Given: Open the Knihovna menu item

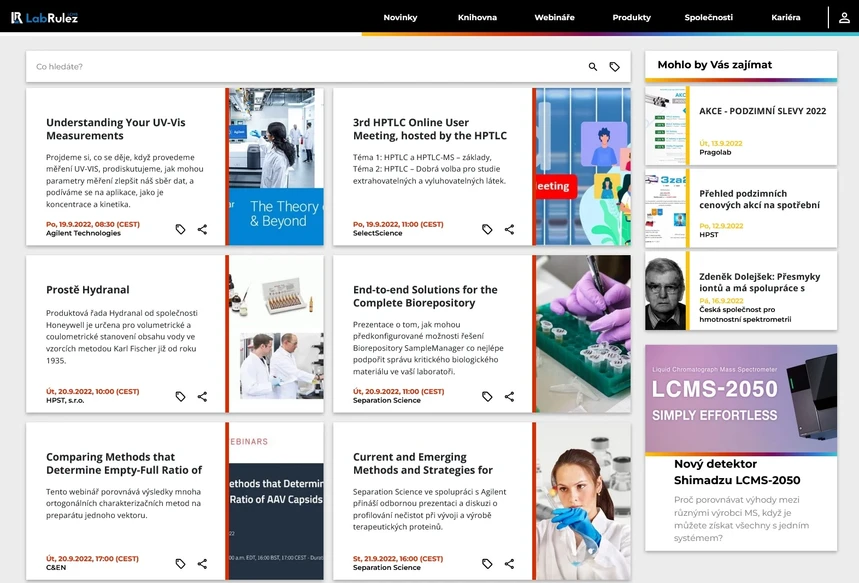Looking at the screenshot, I should (x=477, y=18).
